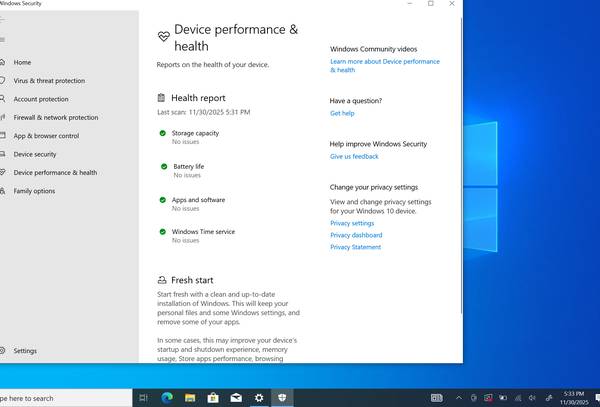This screenshot has height=407, width=600.
Task: Select Device performance & health menu item
Action: [55, 173]
